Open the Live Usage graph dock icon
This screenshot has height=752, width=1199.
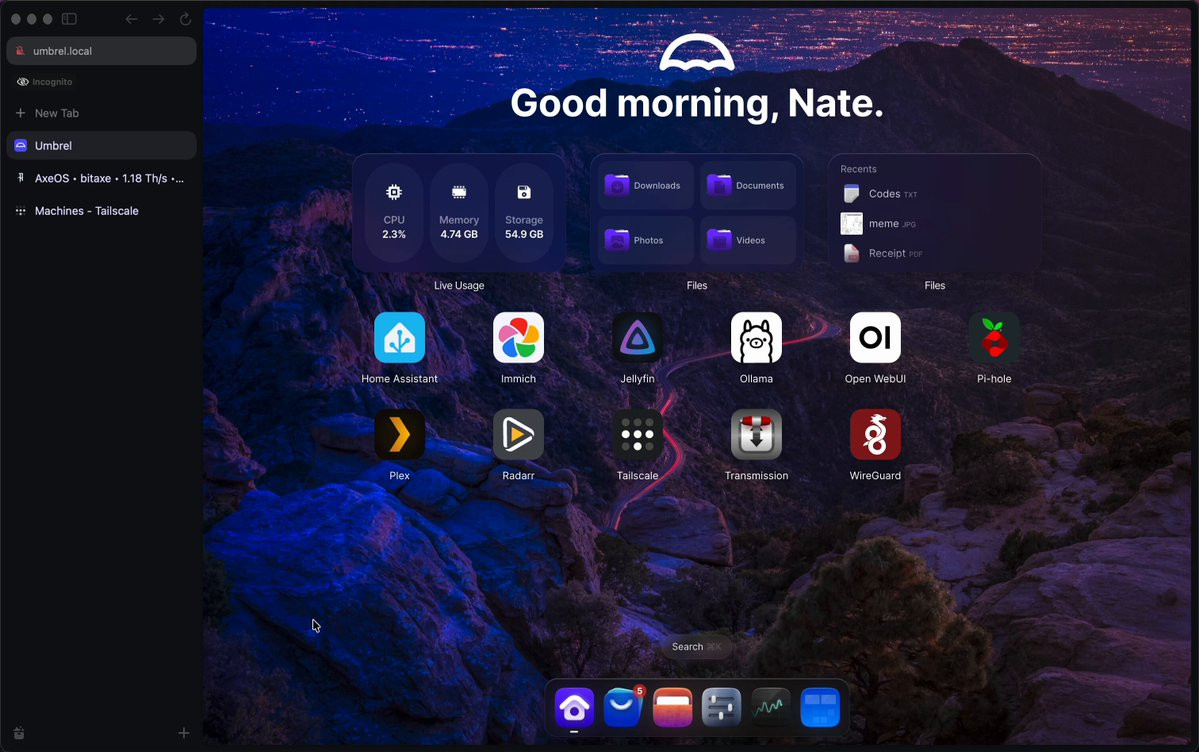[x=770, y=708]
